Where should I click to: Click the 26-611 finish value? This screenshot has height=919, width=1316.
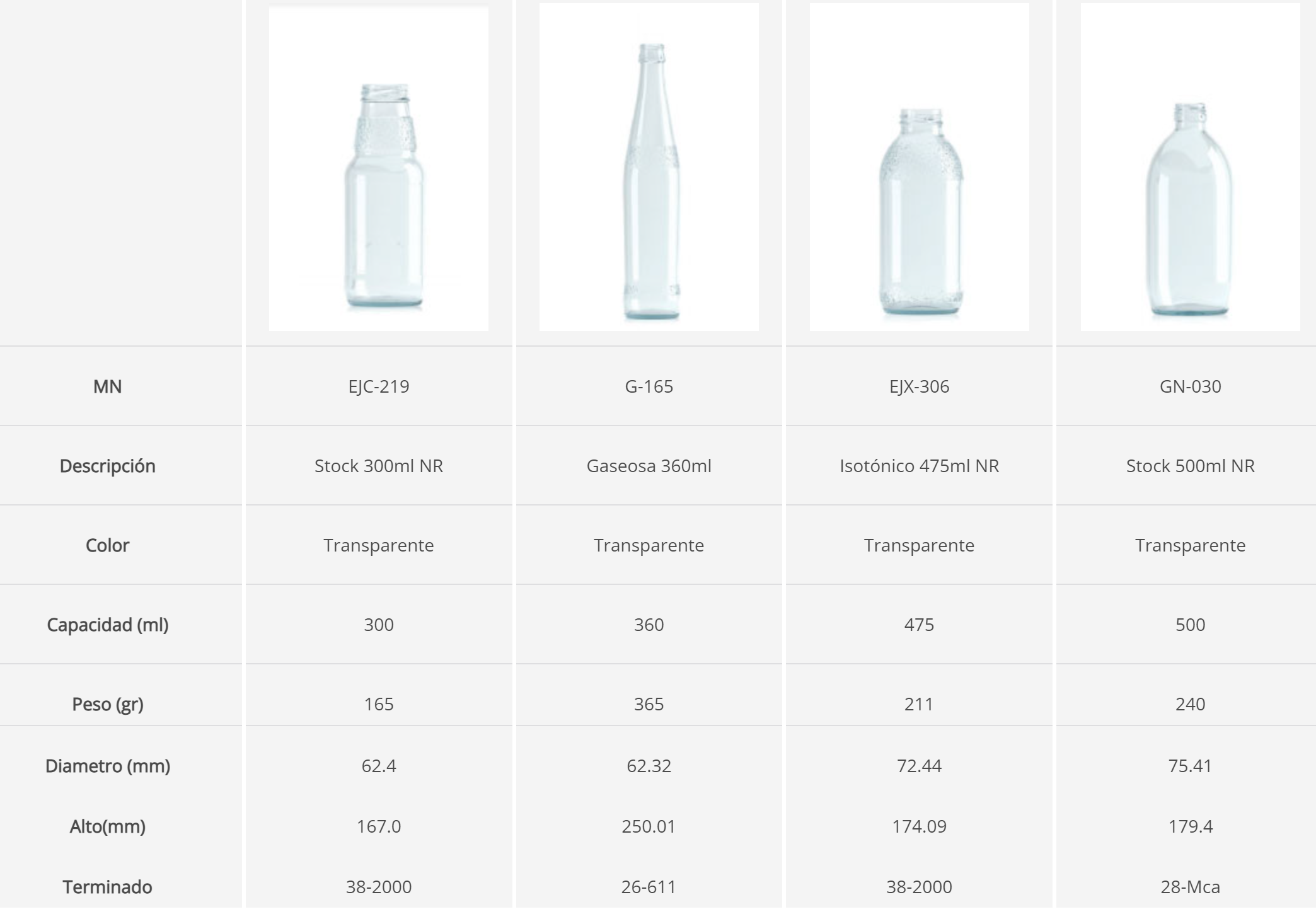tap(649, 887)
